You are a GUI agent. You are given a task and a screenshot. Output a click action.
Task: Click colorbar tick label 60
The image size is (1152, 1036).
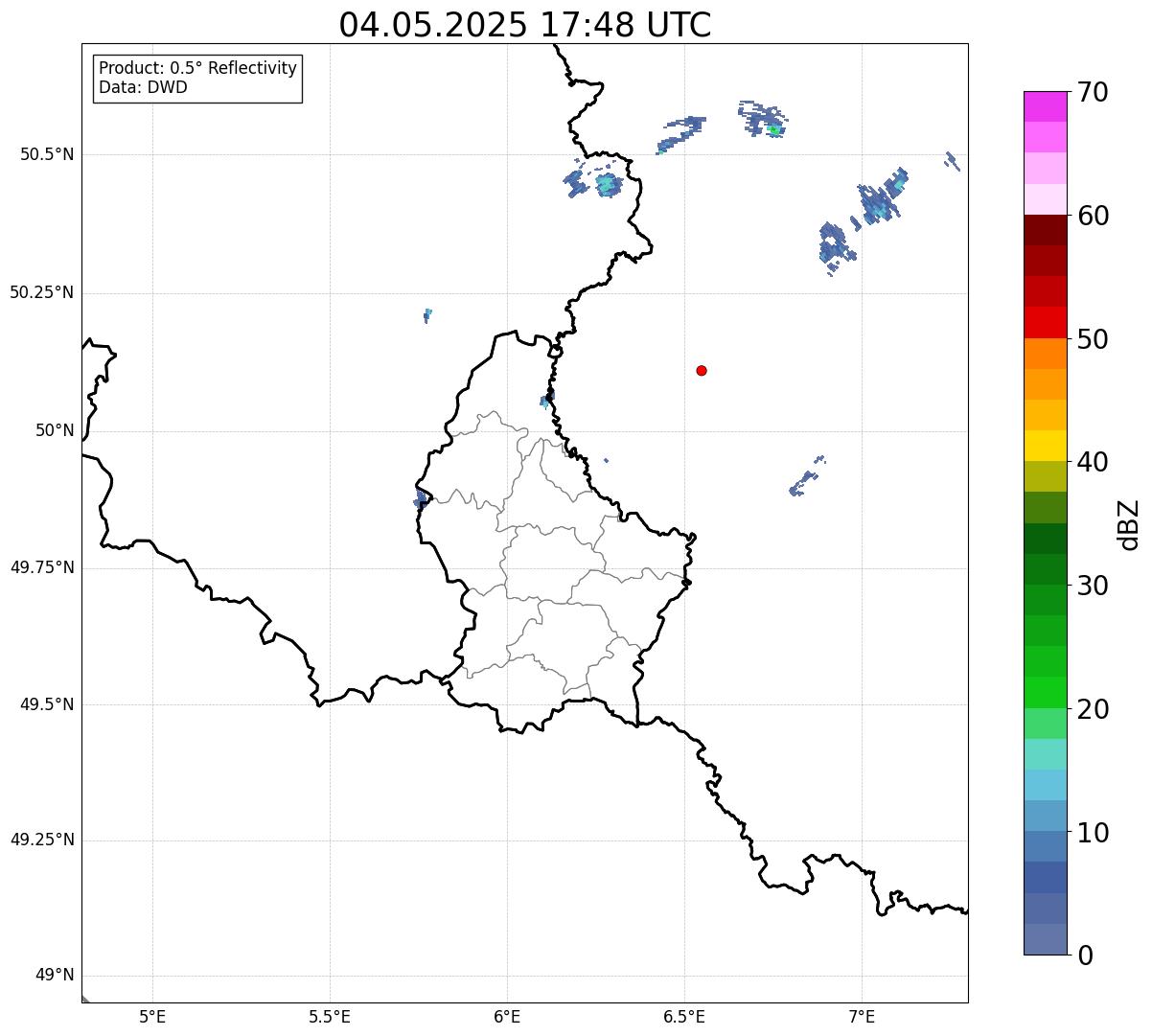[1093, 216]
